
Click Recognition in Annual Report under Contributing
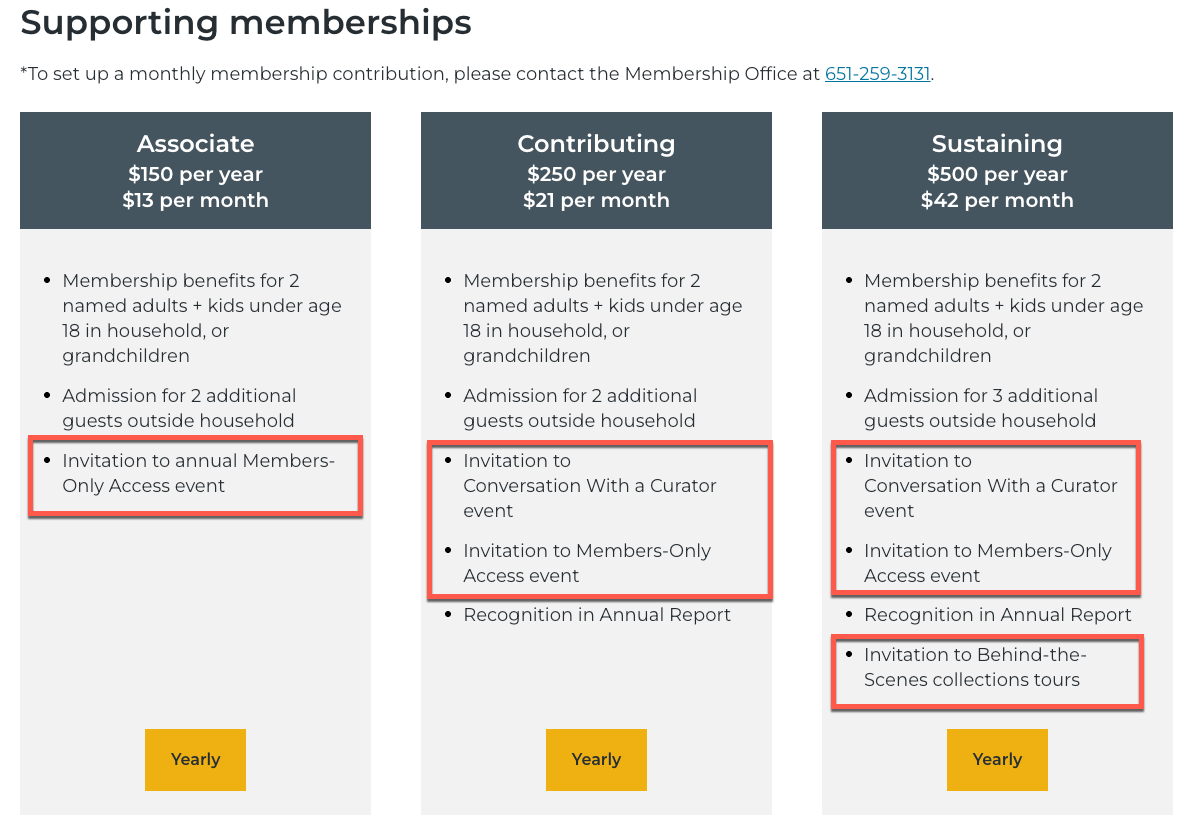tap(597, 615)
